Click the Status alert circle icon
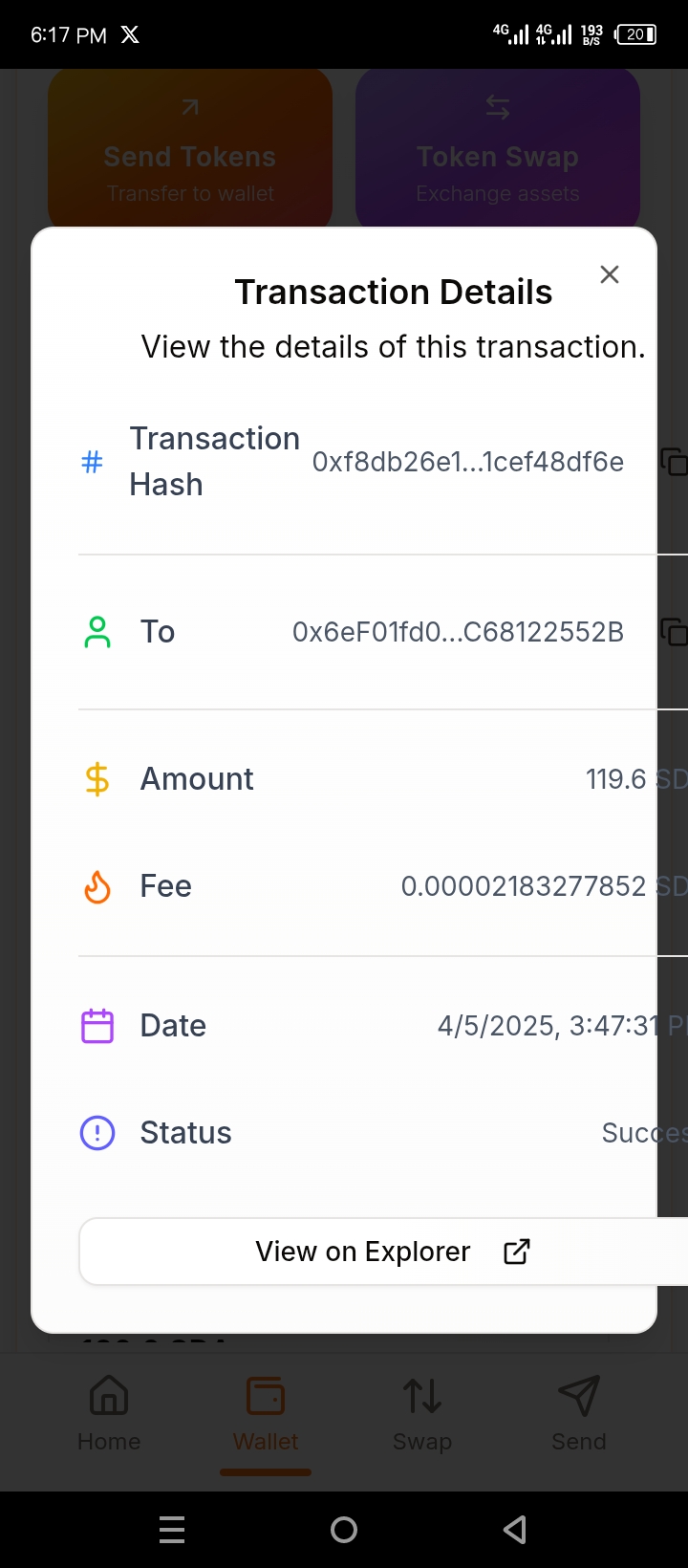Image resolution: width=688 pixels, height=1568 pixels. (97, 1133)
